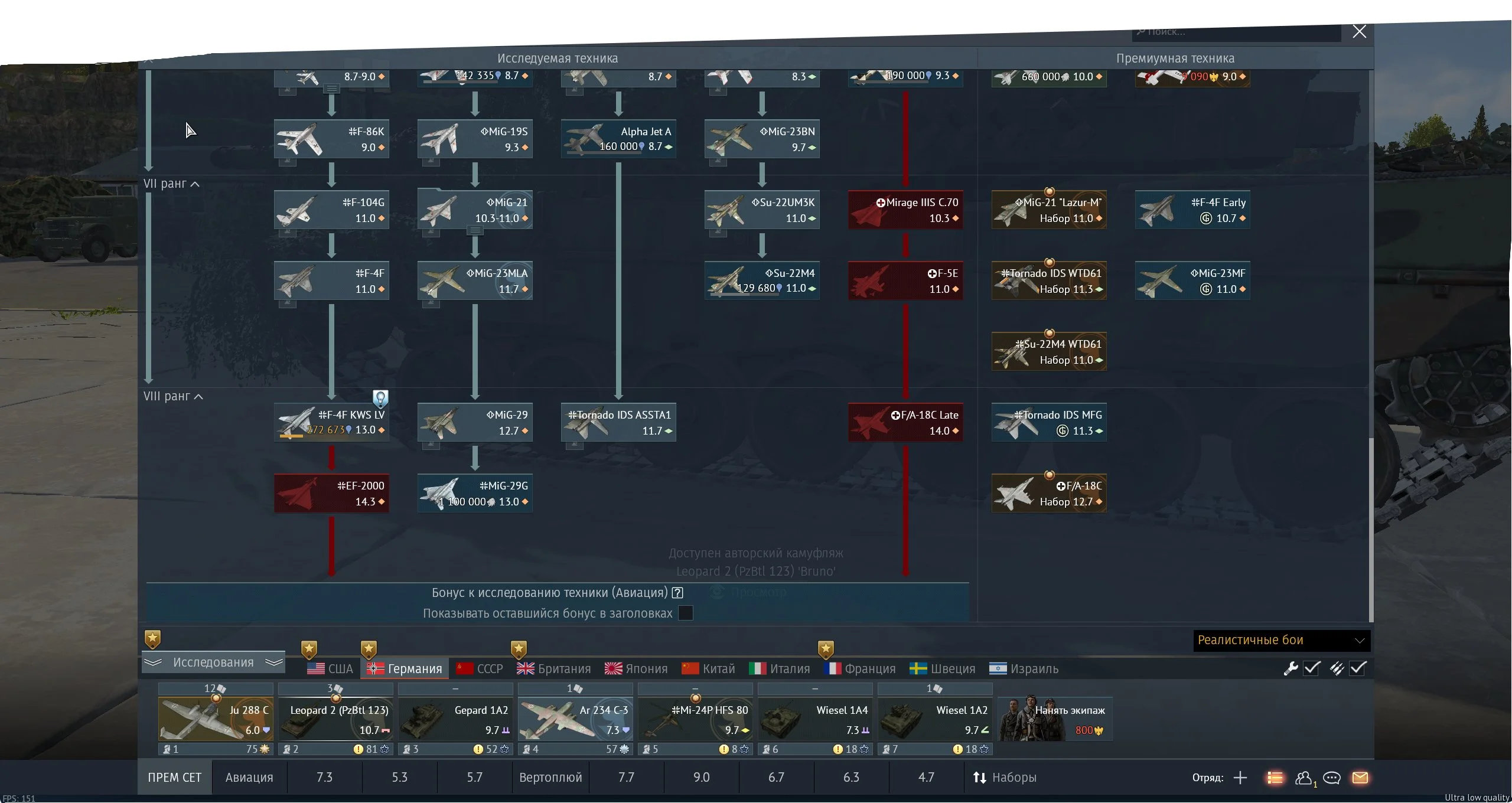The width and height of the screenshot is (1512, 803).
Task: Click the Наборы presets button
Action: click(x=1005, y=778)
